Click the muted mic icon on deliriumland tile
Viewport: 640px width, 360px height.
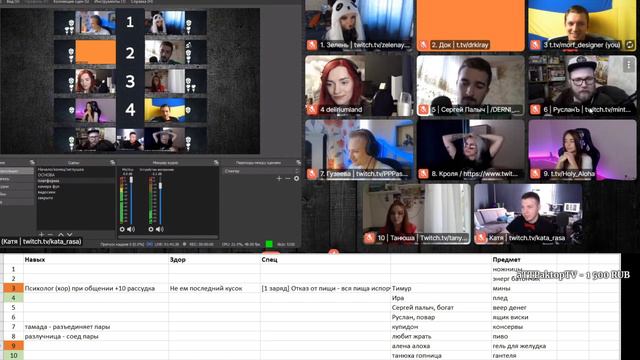[312, 109]
